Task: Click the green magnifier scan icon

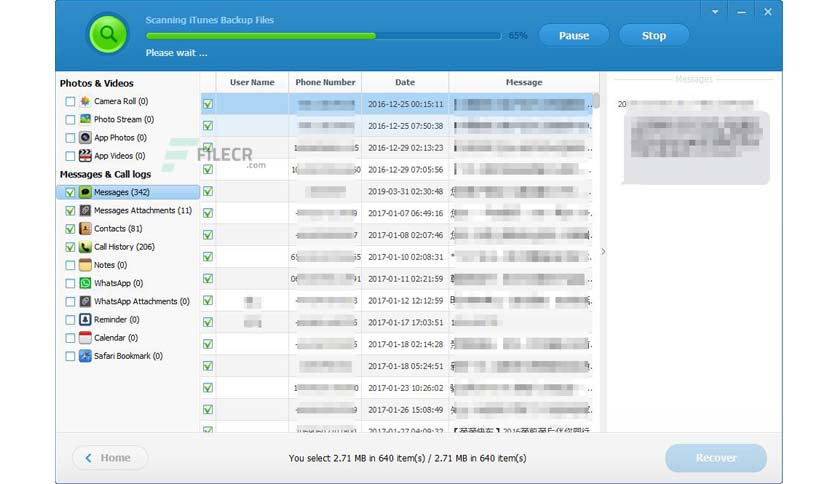Action: [108, 34]
